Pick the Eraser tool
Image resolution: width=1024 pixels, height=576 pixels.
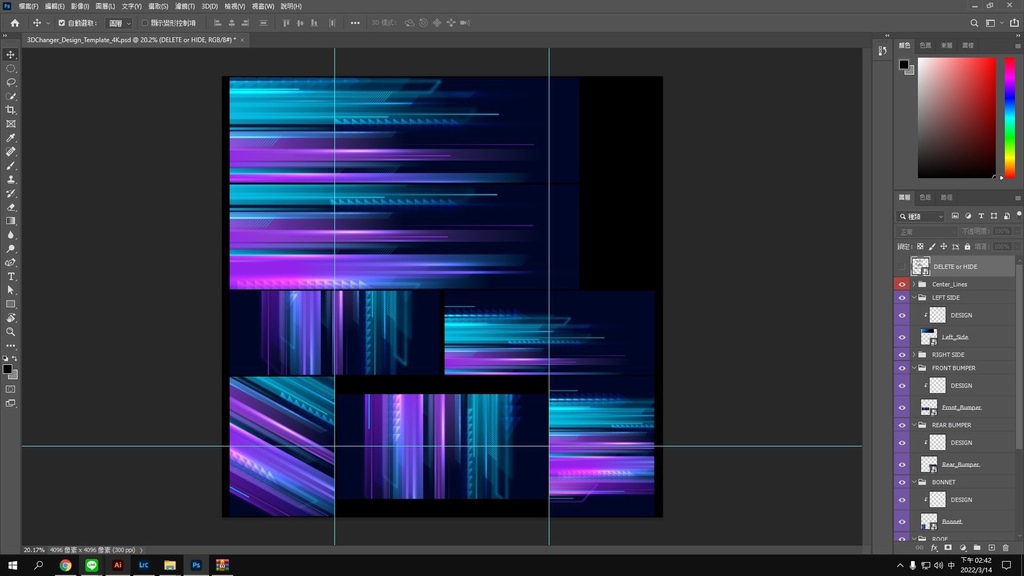coord(11,207)
